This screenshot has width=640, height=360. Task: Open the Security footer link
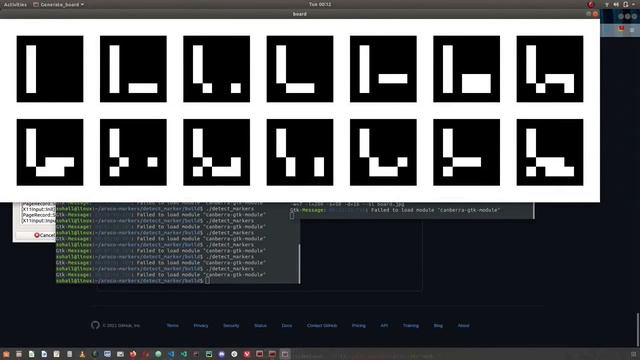point(231,326)
